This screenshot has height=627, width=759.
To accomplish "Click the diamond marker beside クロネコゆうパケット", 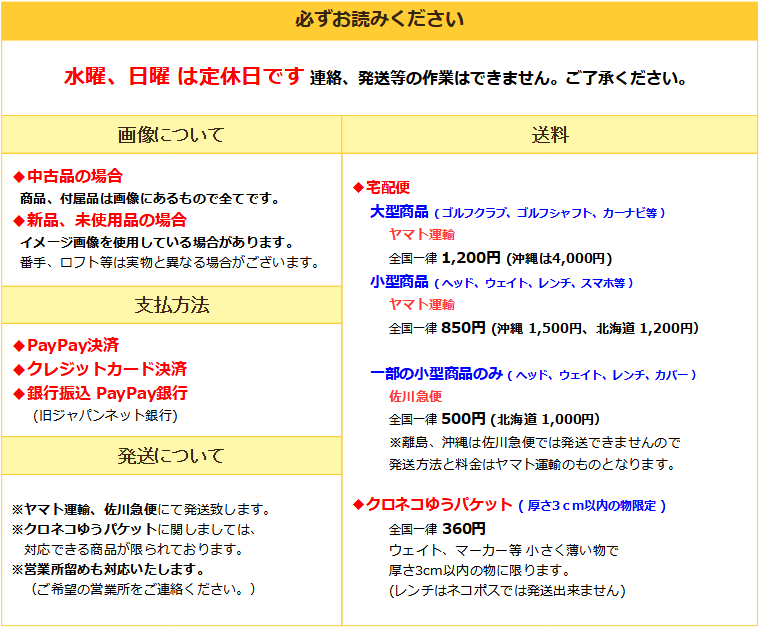I will point(359,504).
